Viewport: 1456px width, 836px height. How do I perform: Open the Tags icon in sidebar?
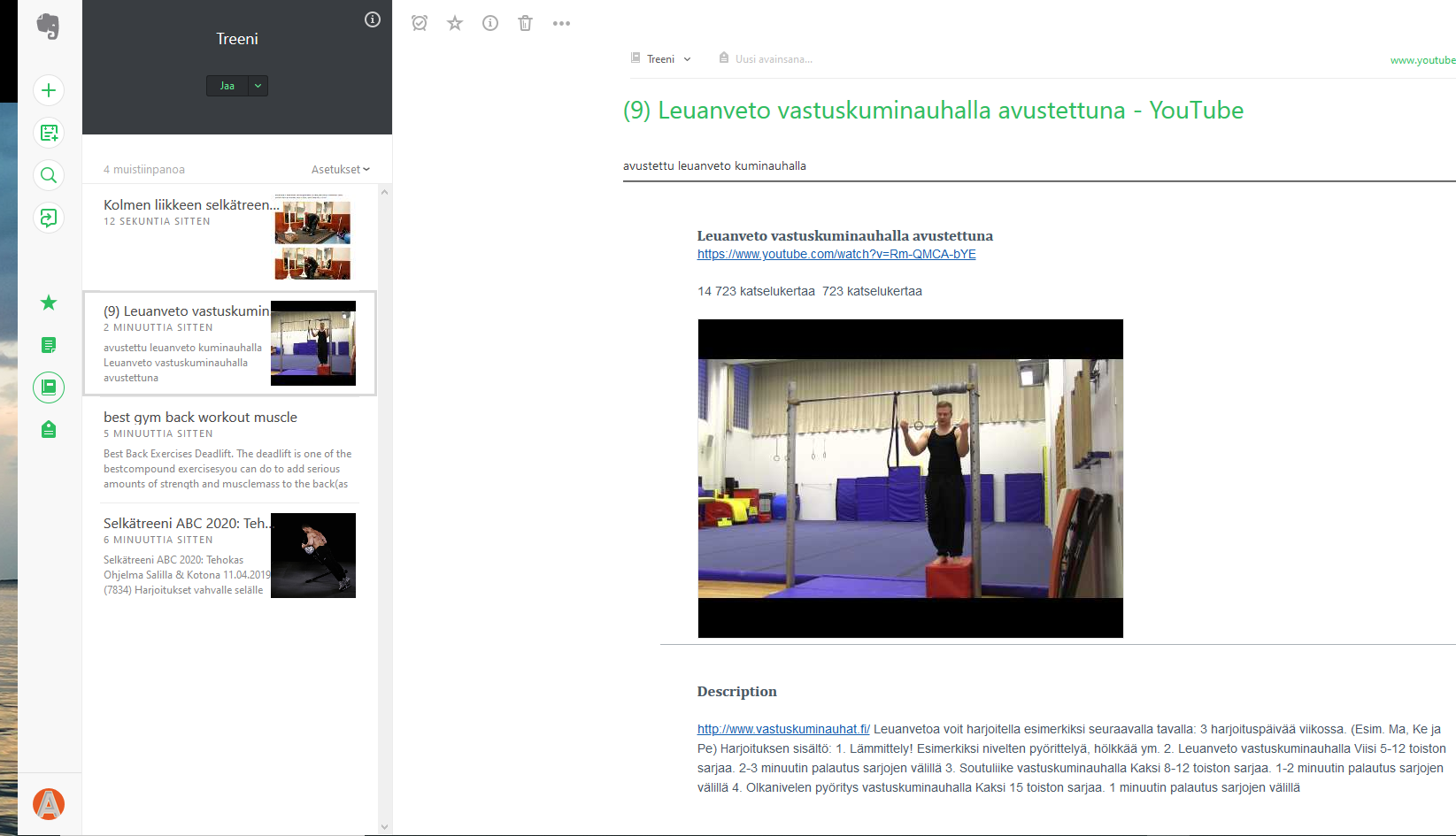point(49,430)
